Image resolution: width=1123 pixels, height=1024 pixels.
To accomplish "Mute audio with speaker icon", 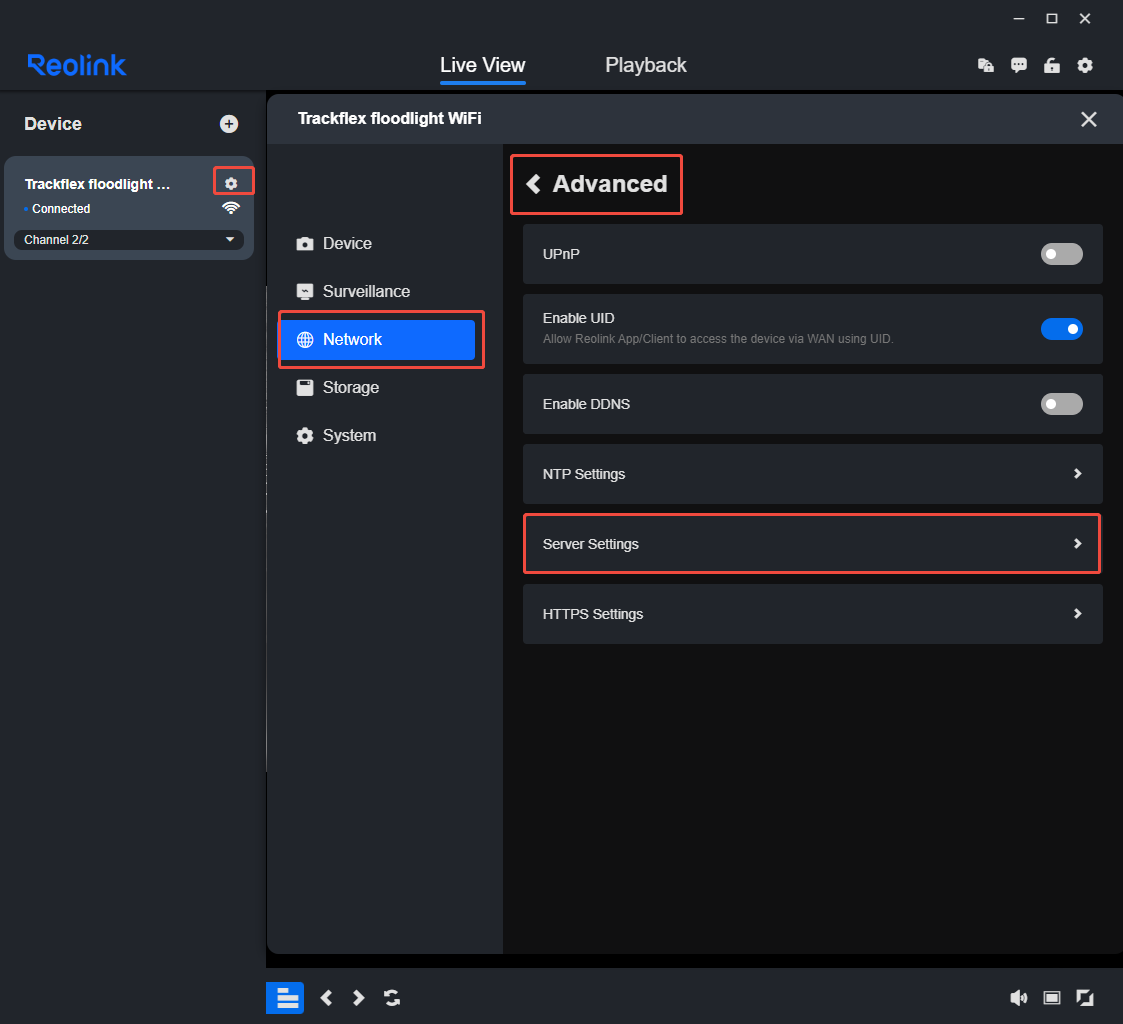I will [x=1018, y=998].
